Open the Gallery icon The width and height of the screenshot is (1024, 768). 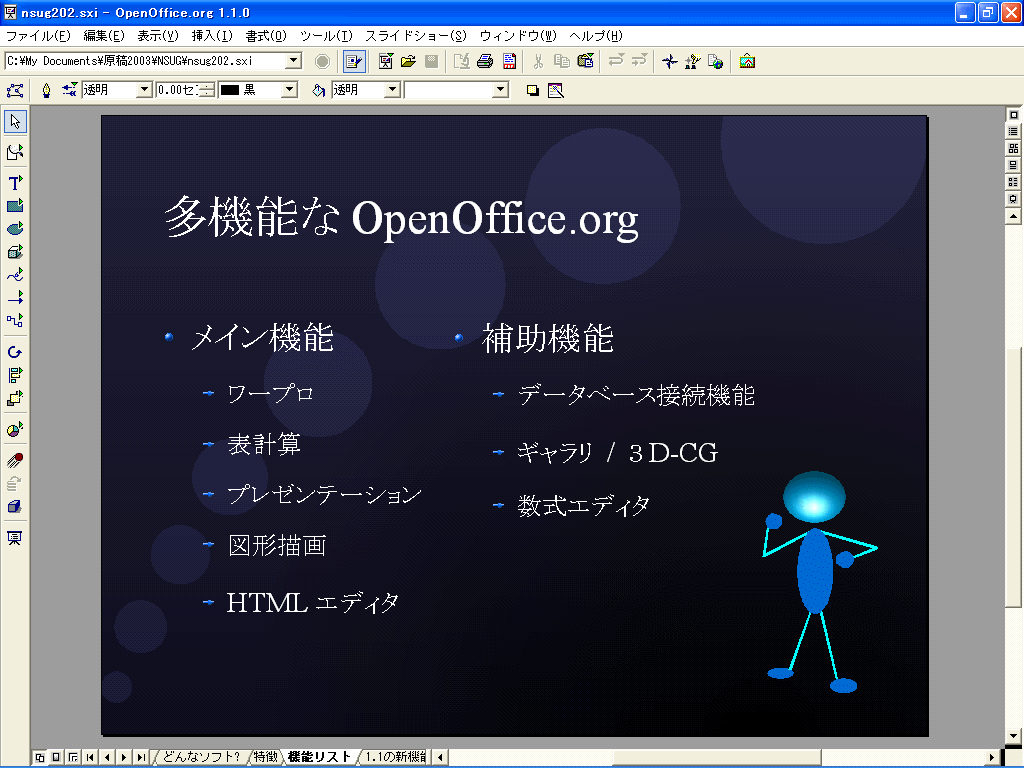click(x=747, y=61)
